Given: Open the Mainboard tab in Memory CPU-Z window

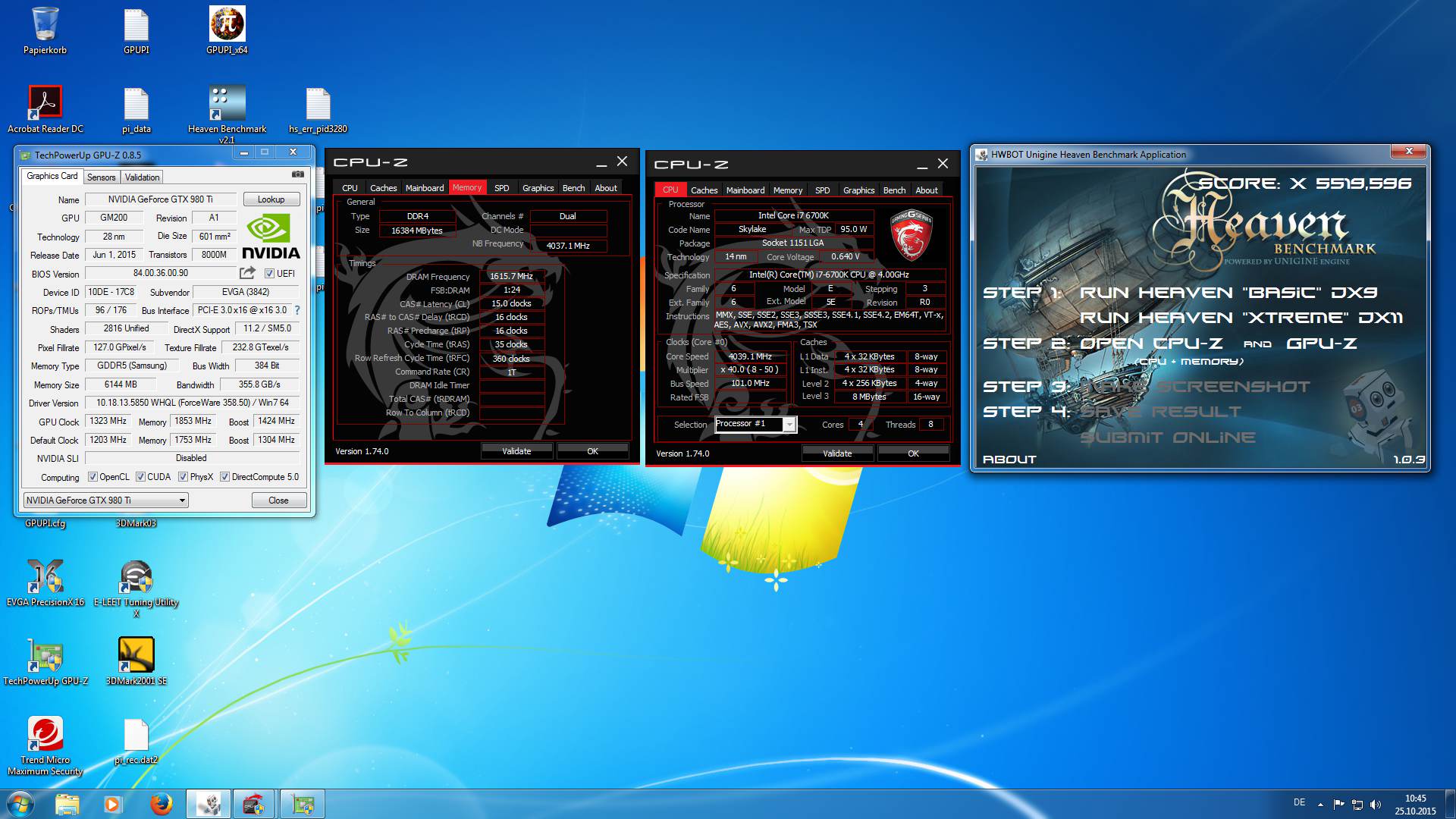Looking at the screenshot, I should click(425, 188).
